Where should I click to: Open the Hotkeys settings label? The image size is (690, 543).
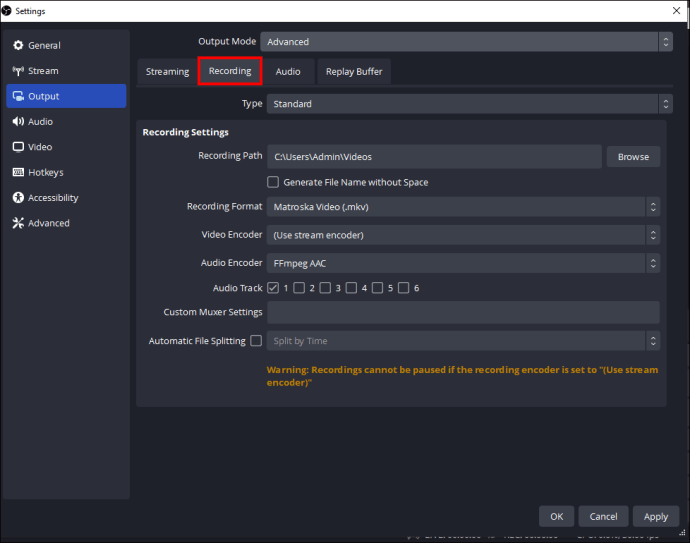pos(46,172)
